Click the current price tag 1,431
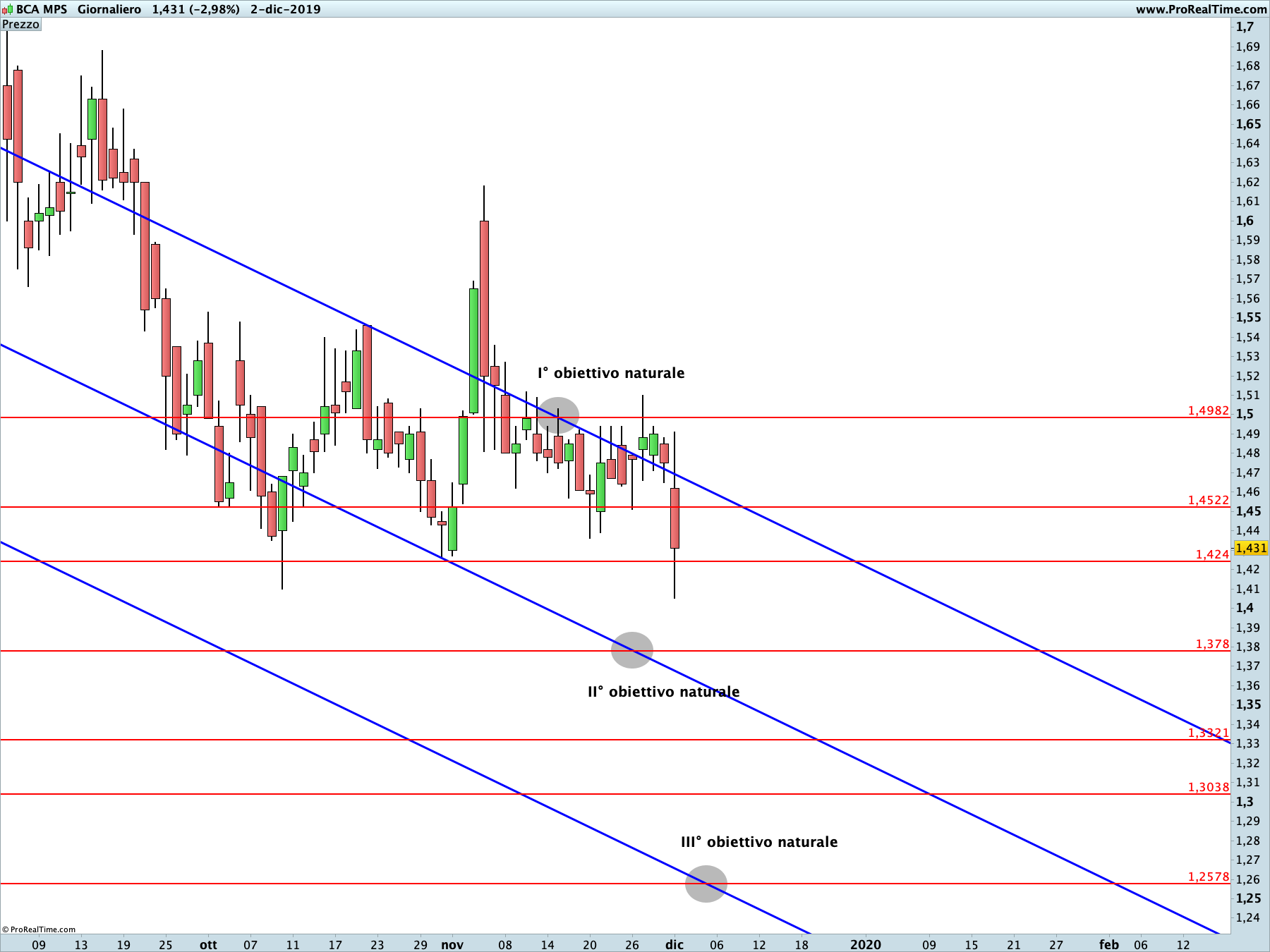The width and height of the screenshot is (1270, 952). click(x=1251, y=548)
